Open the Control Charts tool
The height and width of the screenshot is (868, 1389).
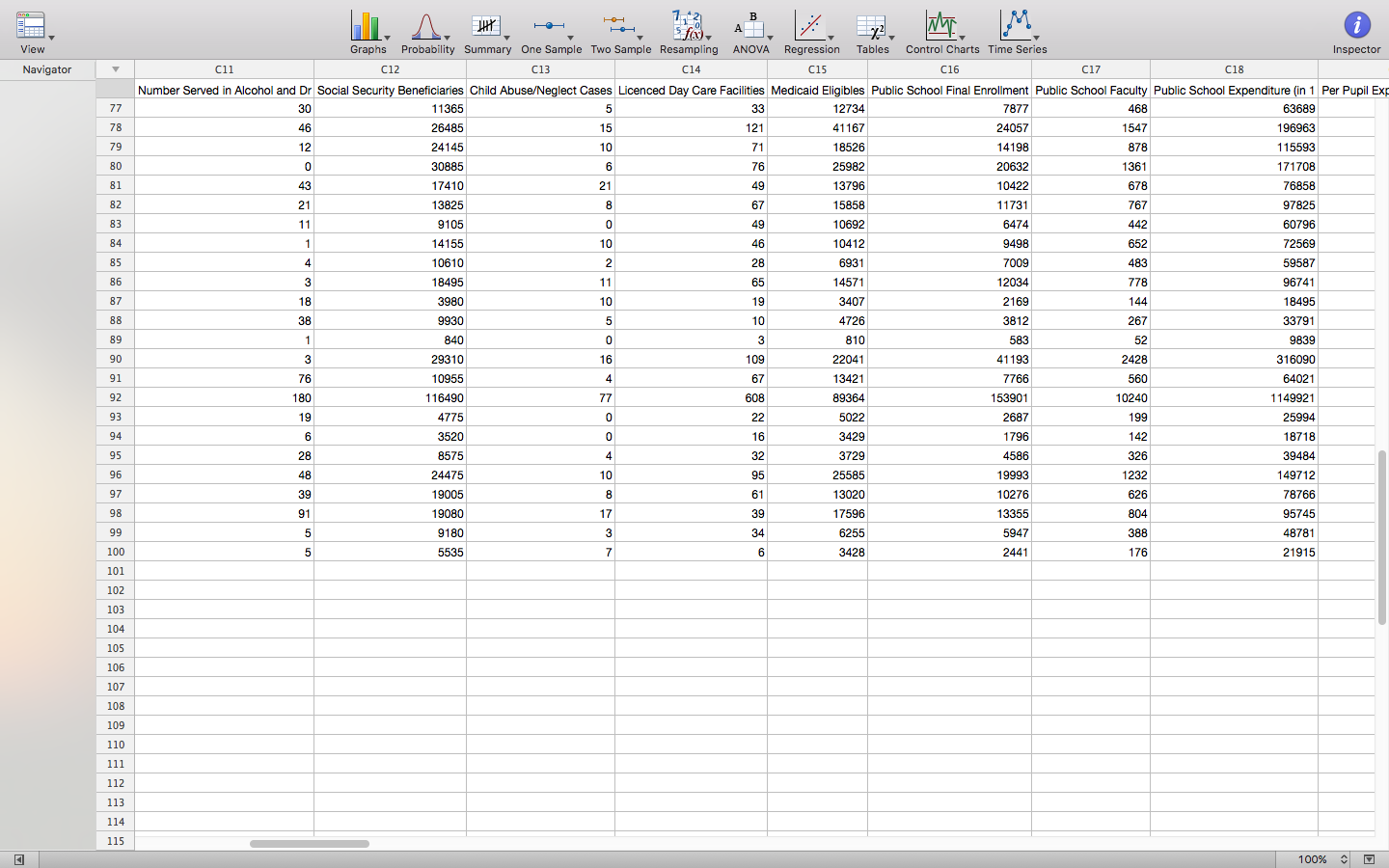[941, 32]
